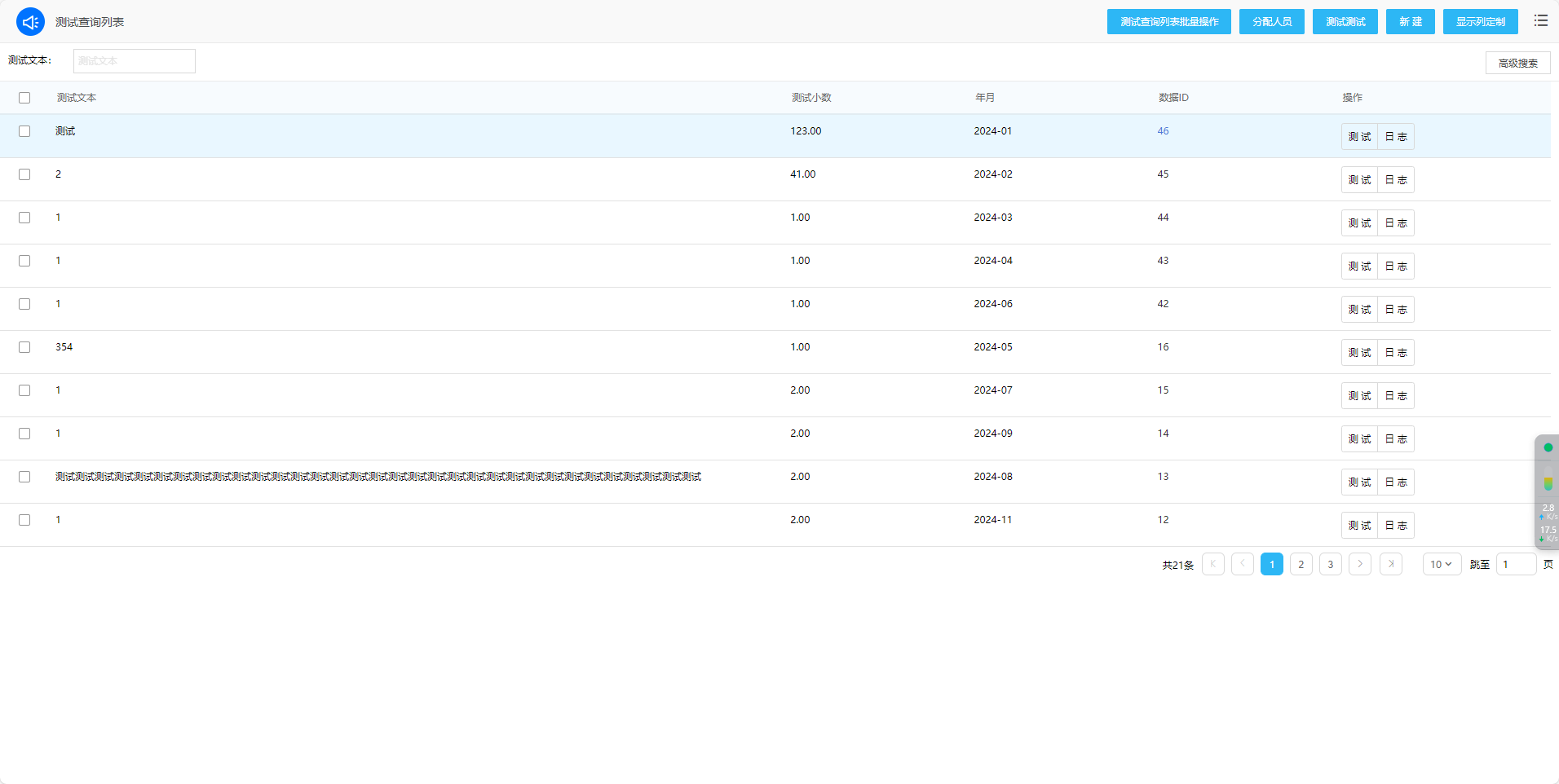The height and width of the screenshot is (784, 1559).
Task: Open 显示列定制 column customization
Action: point(1480,22)
